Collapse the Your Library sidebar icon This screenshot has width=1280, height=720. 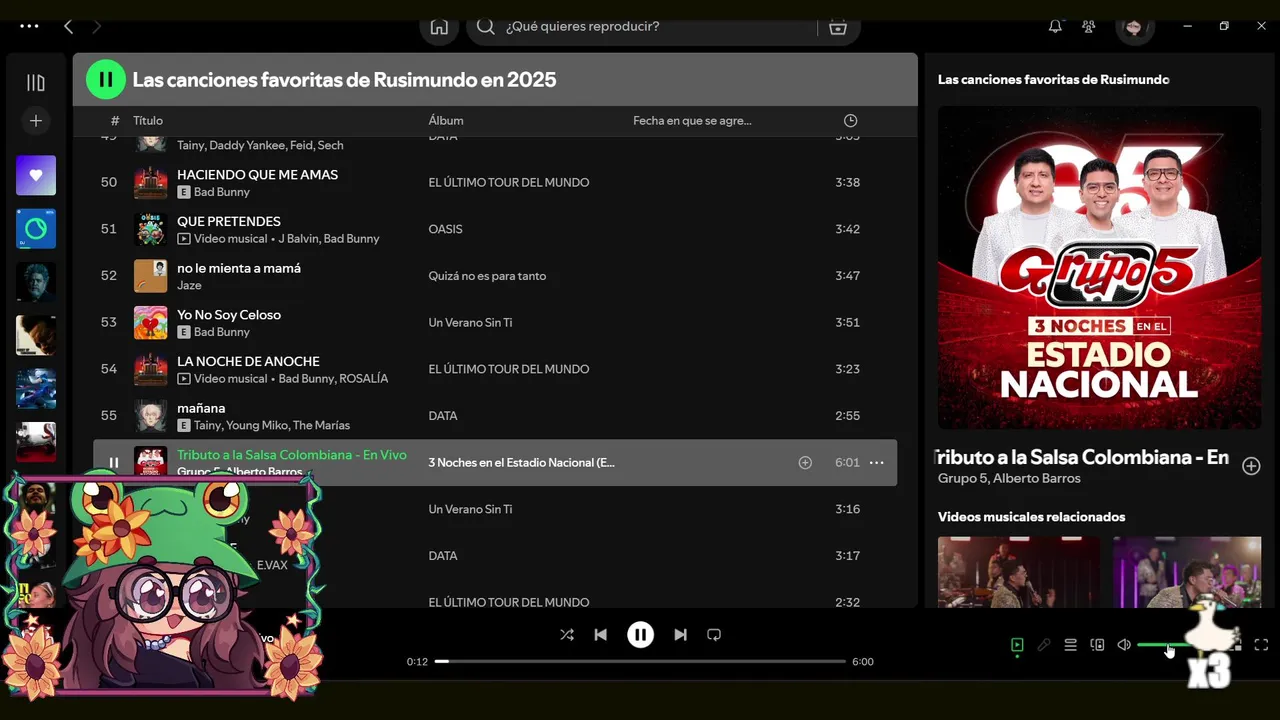click(36, 83)
